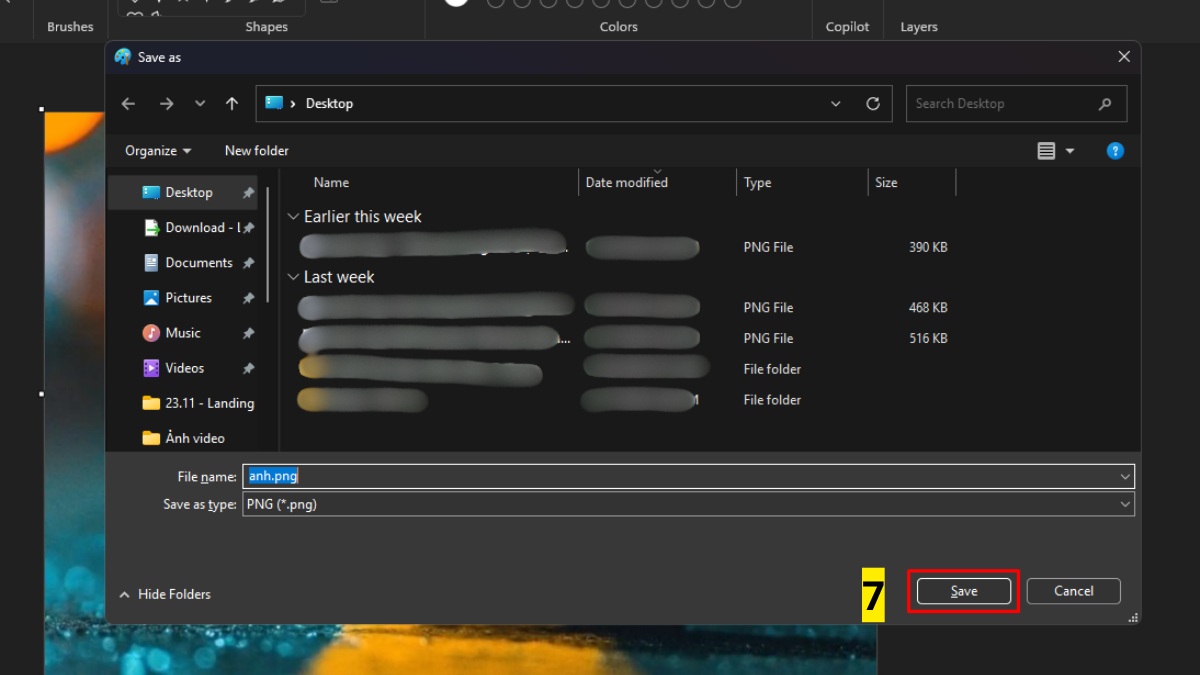The width and height of the screenshot is (1200, 675).
Task: Collapse the Last week group
Action: (294, 277)
